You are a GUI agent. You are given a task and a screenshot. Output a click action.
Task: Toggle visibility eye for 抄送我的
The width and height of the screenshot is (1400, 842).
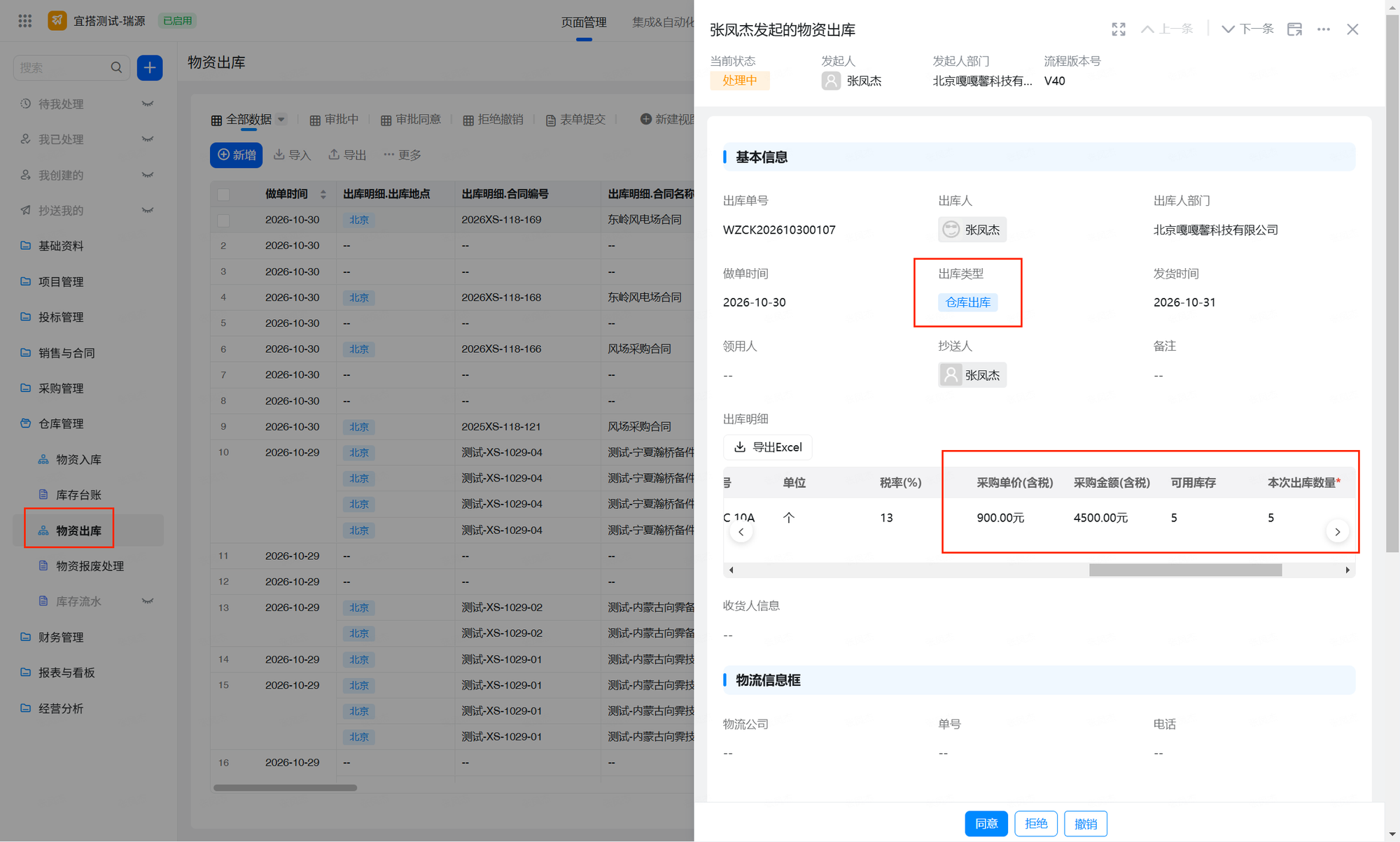click(148, 211)
